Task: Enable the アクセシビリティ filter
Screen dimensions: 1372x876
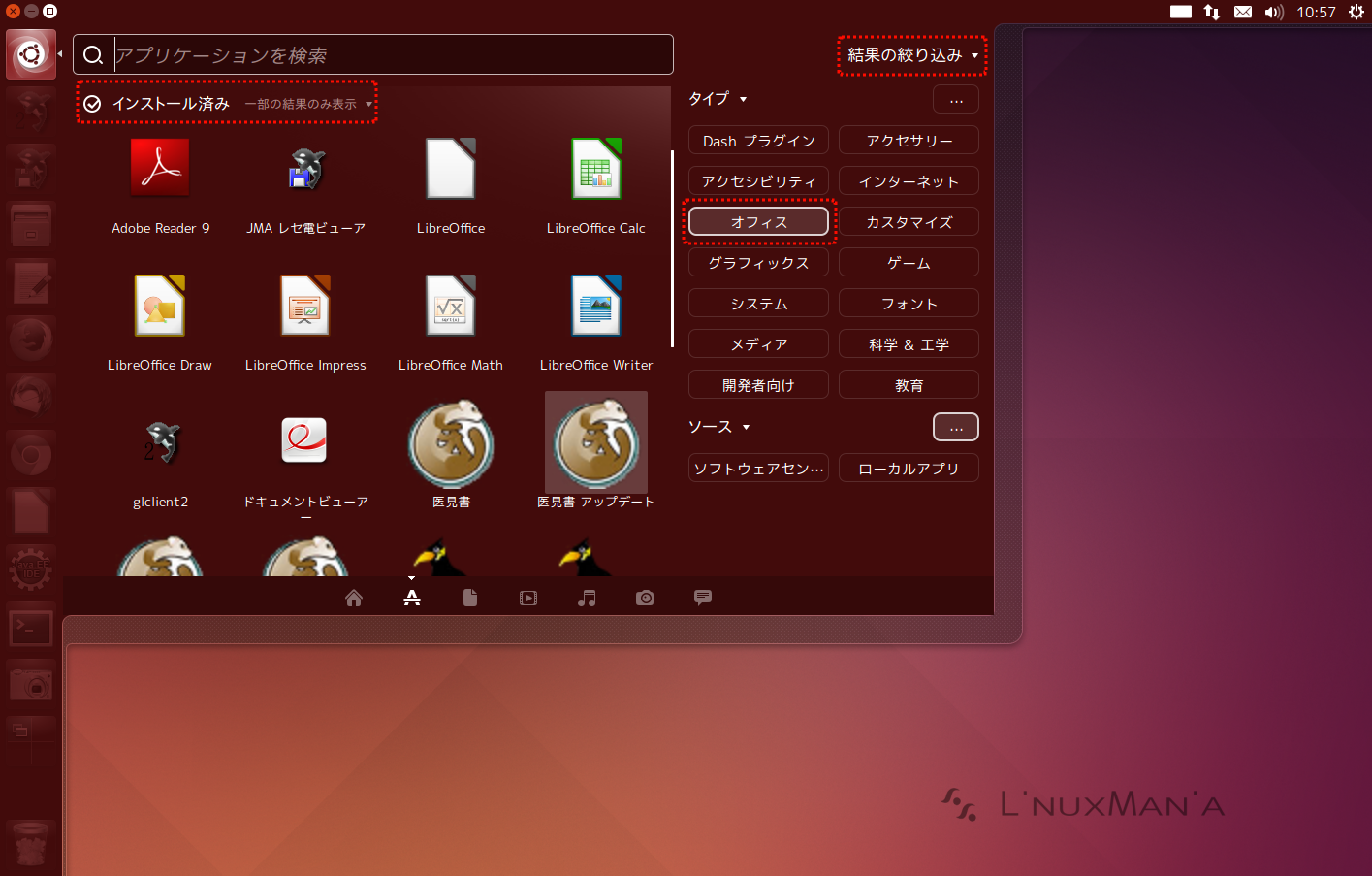Action: [x=758, y=181]
